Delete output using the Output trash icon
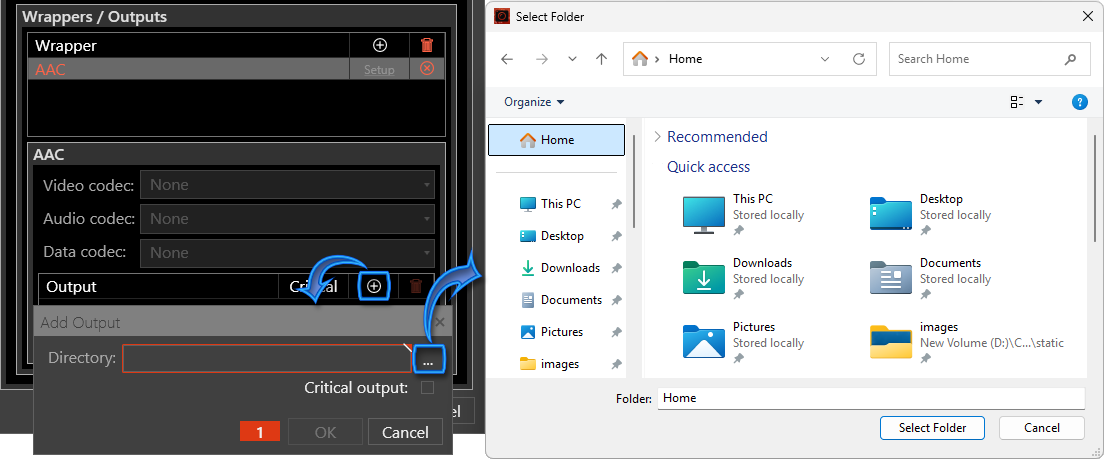Image resolution: width=1104 pixels, height=459 pixels. click(x=416, y=287)
